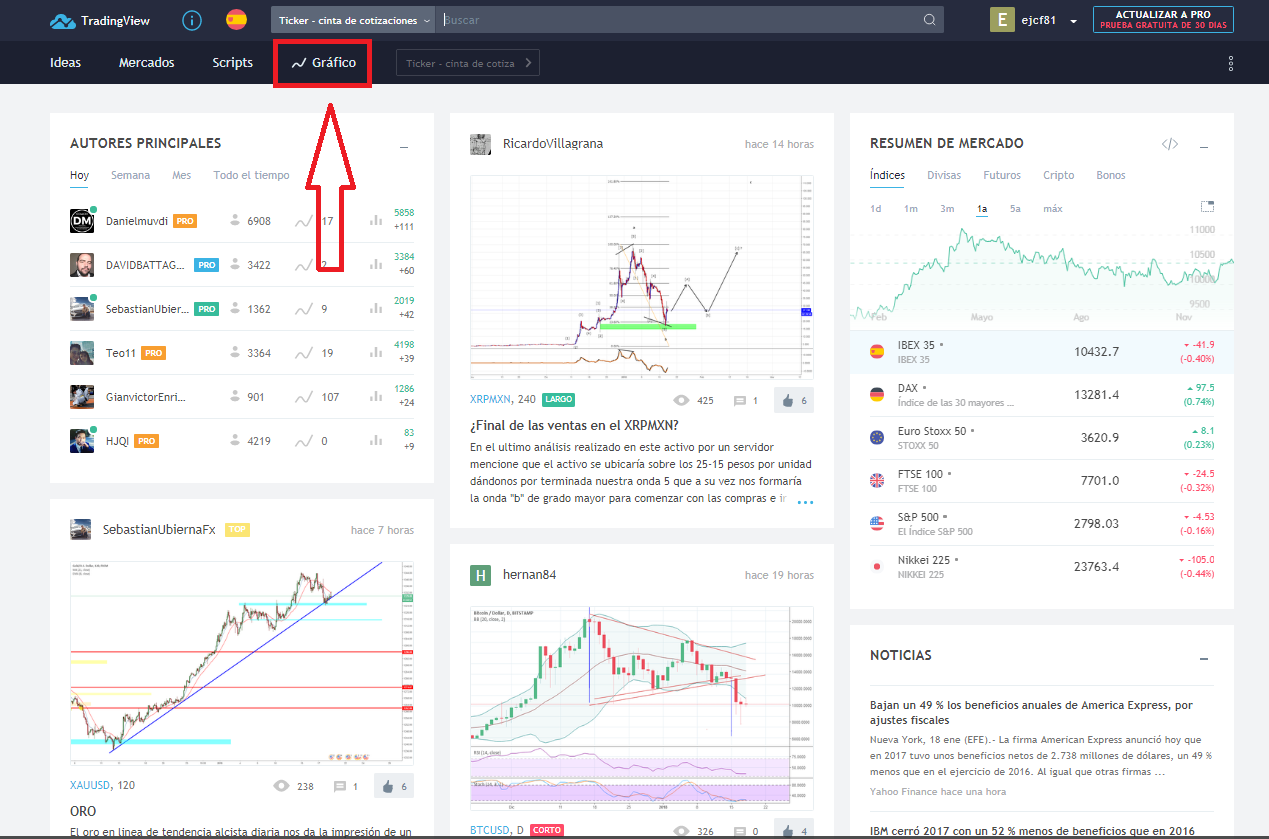Select the Todo el tiempo tab
The image size is (1269, 839).
pos(251,175)
